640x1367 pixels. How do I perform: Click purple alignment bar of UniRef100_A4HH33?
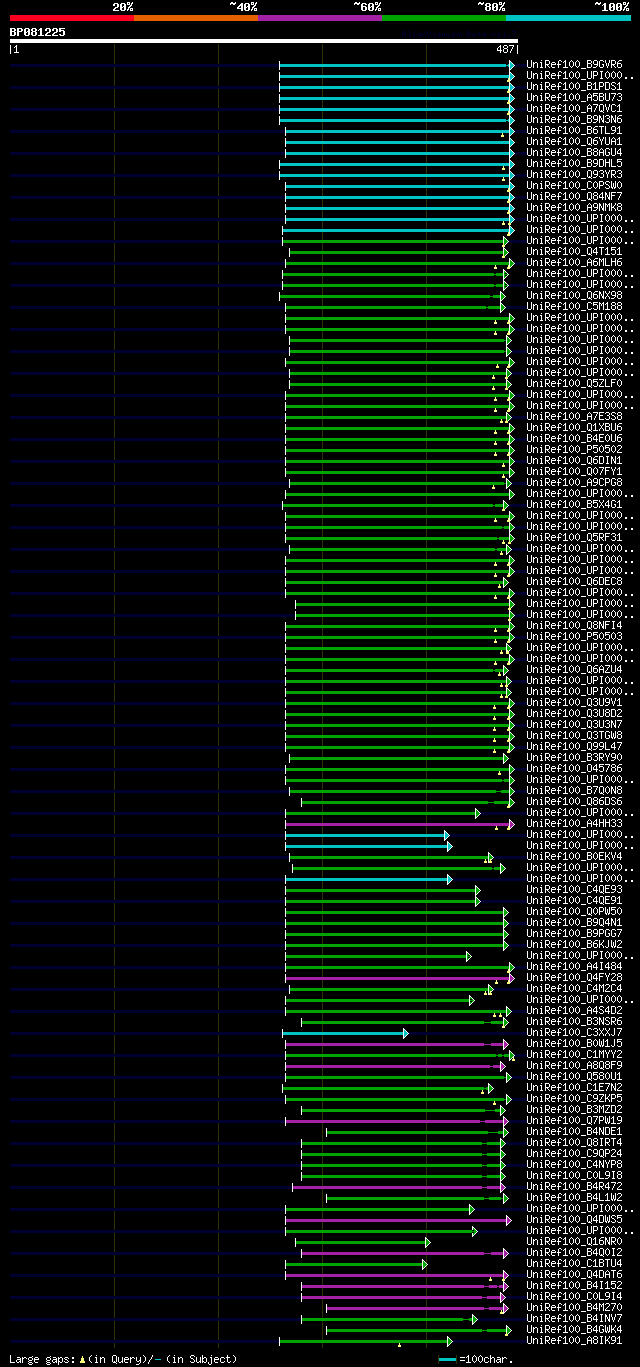398,824
